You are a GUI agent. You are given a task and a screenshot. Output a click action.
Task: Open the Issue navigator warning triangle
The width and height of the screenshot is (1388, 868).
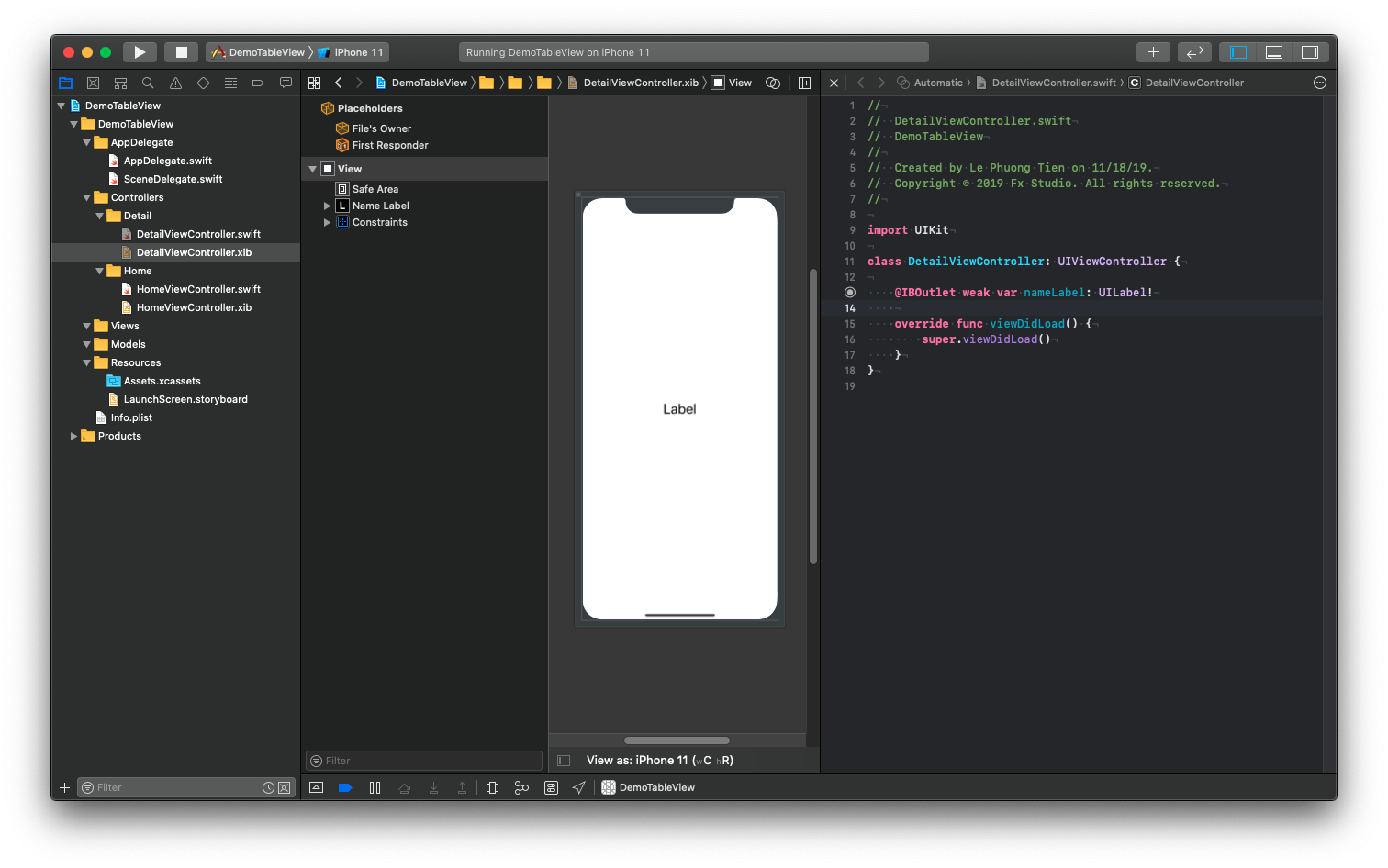[x=175, y=83]
